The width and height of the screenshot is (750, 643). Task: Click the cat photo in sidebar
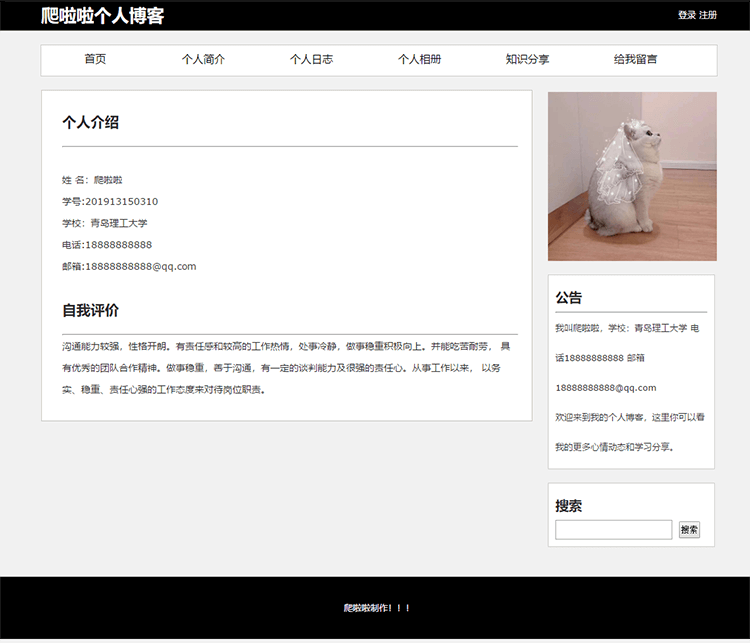pyautogui.click(x=632, y=176)
